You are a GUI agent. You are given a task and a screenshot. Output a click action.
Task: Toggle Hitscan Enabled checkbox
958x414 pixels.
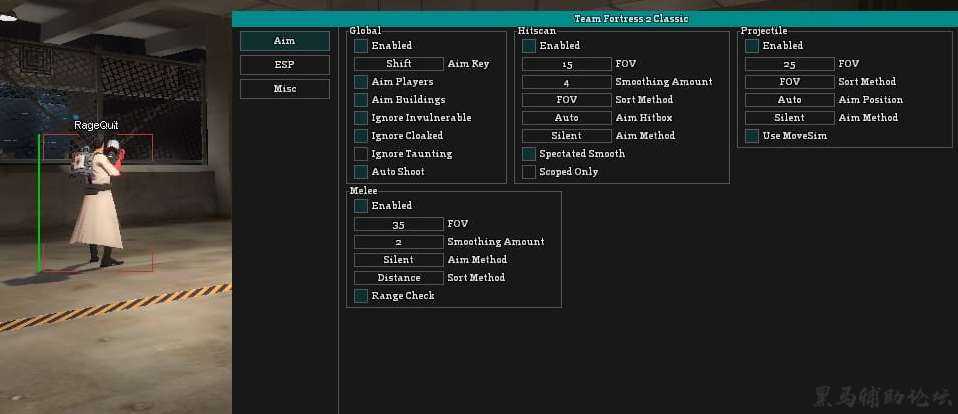(x=529, y=46)
